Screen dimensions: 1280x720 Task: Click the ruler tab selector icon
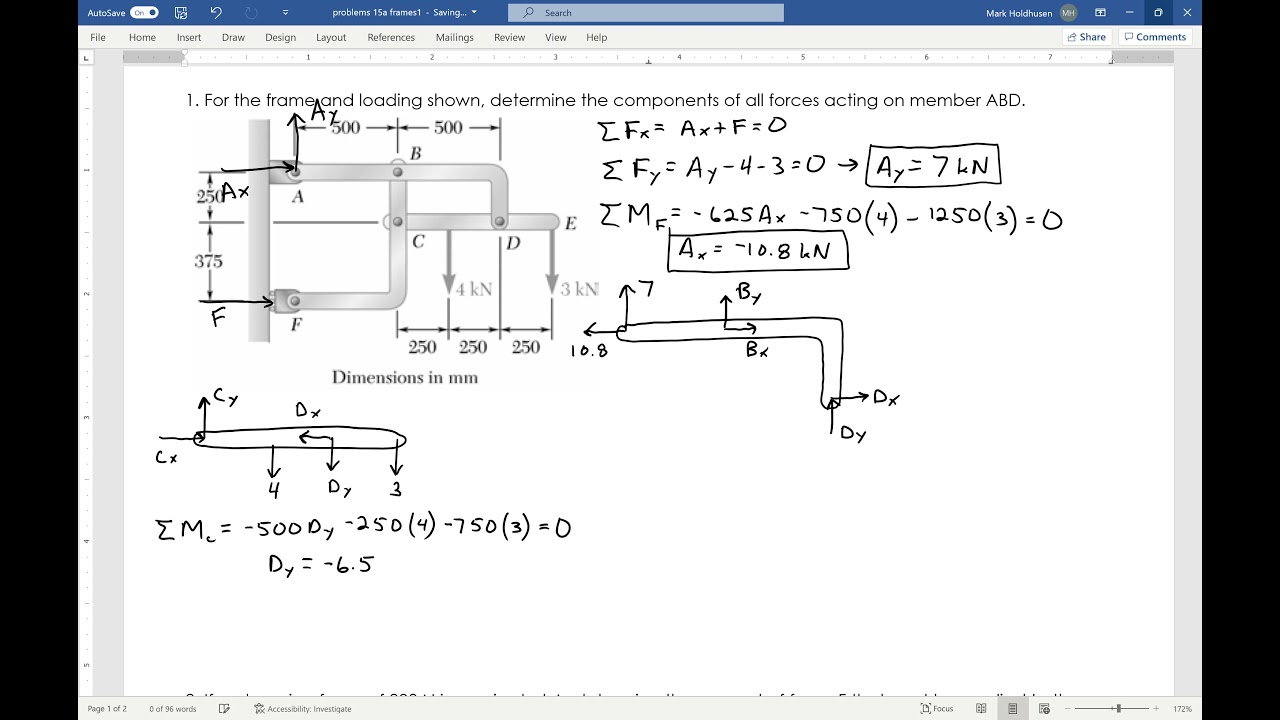(x=87, y=58)
